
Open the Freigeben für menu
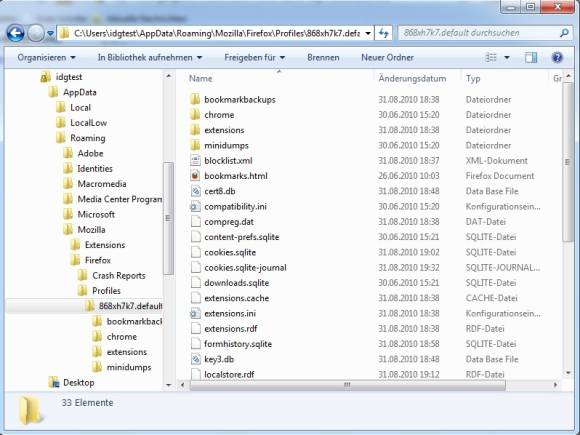click(254, 57)
